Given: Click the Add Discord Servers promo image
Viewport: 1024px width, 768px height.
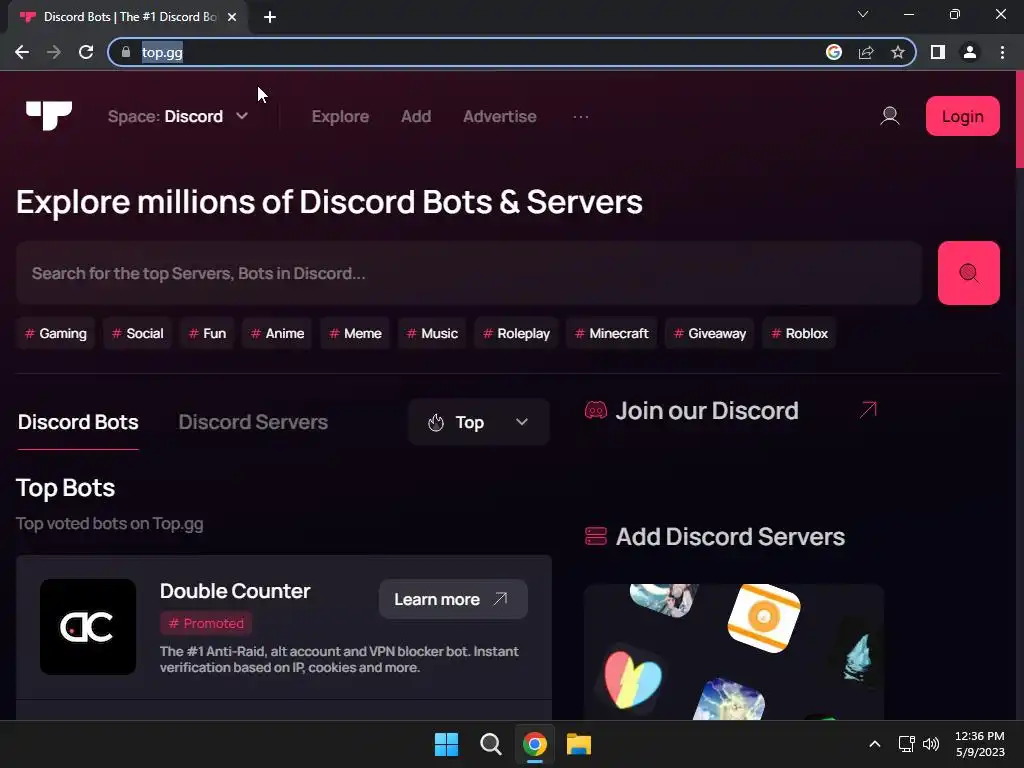Looking at the screenshot, I should coord(733,652).
